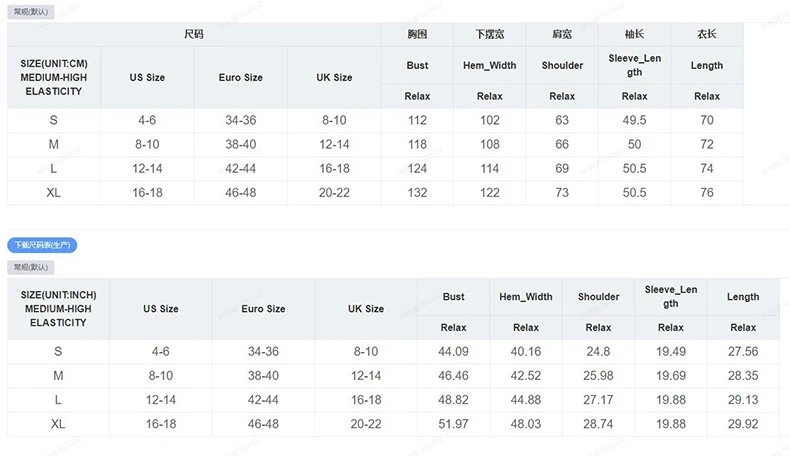This screenshot has width=790, height=456.
Task: Click the UK Size header in CM table
Action: pyautogui.click(x=334, y=77)
